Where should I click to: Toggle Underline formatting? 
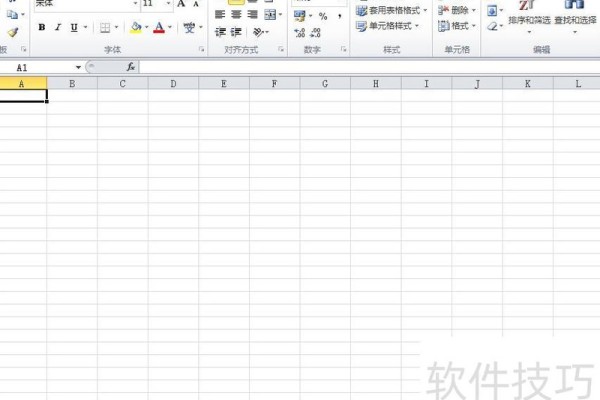74,27
